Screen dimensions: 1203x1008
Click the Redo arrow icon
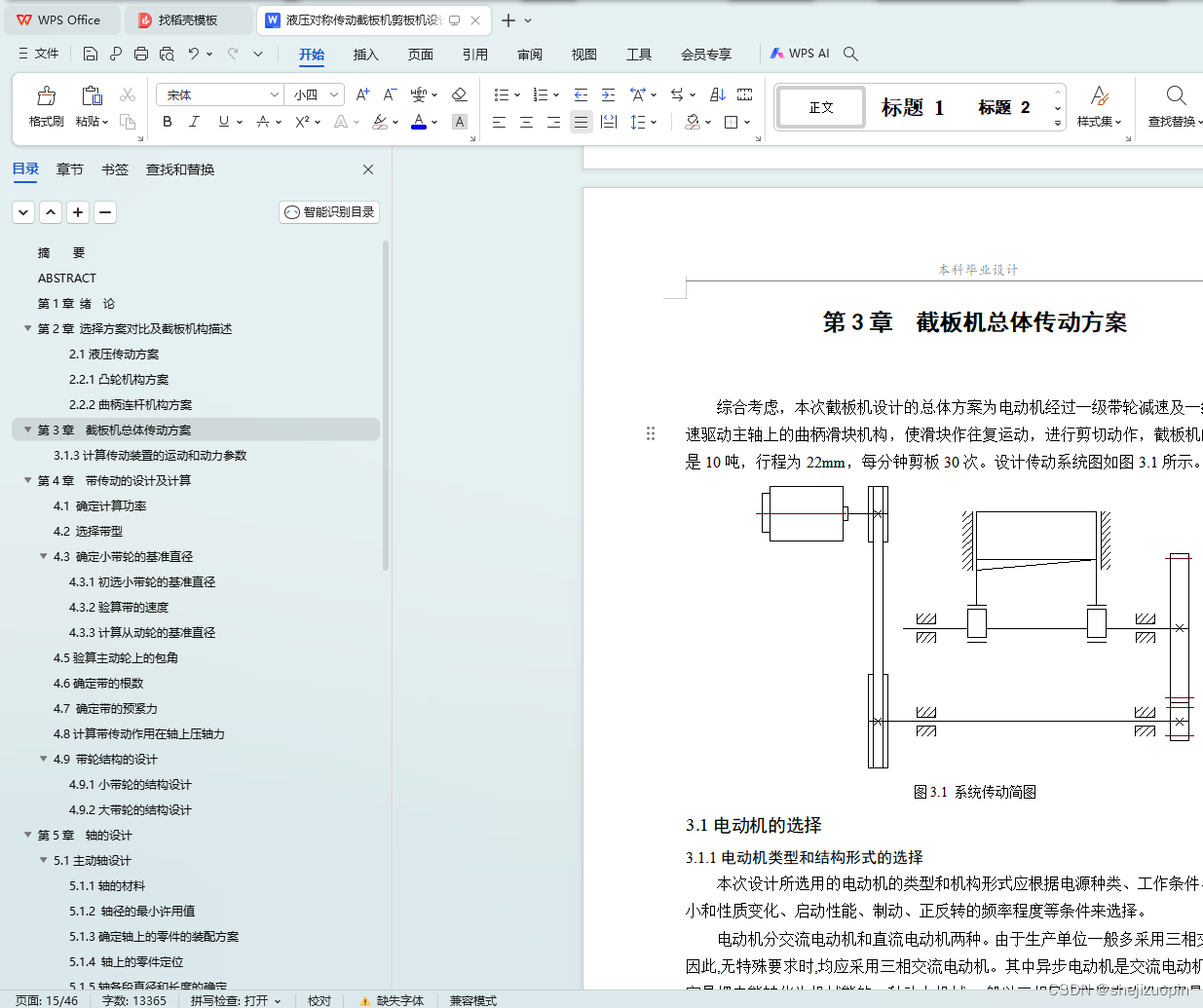[233, 54]
